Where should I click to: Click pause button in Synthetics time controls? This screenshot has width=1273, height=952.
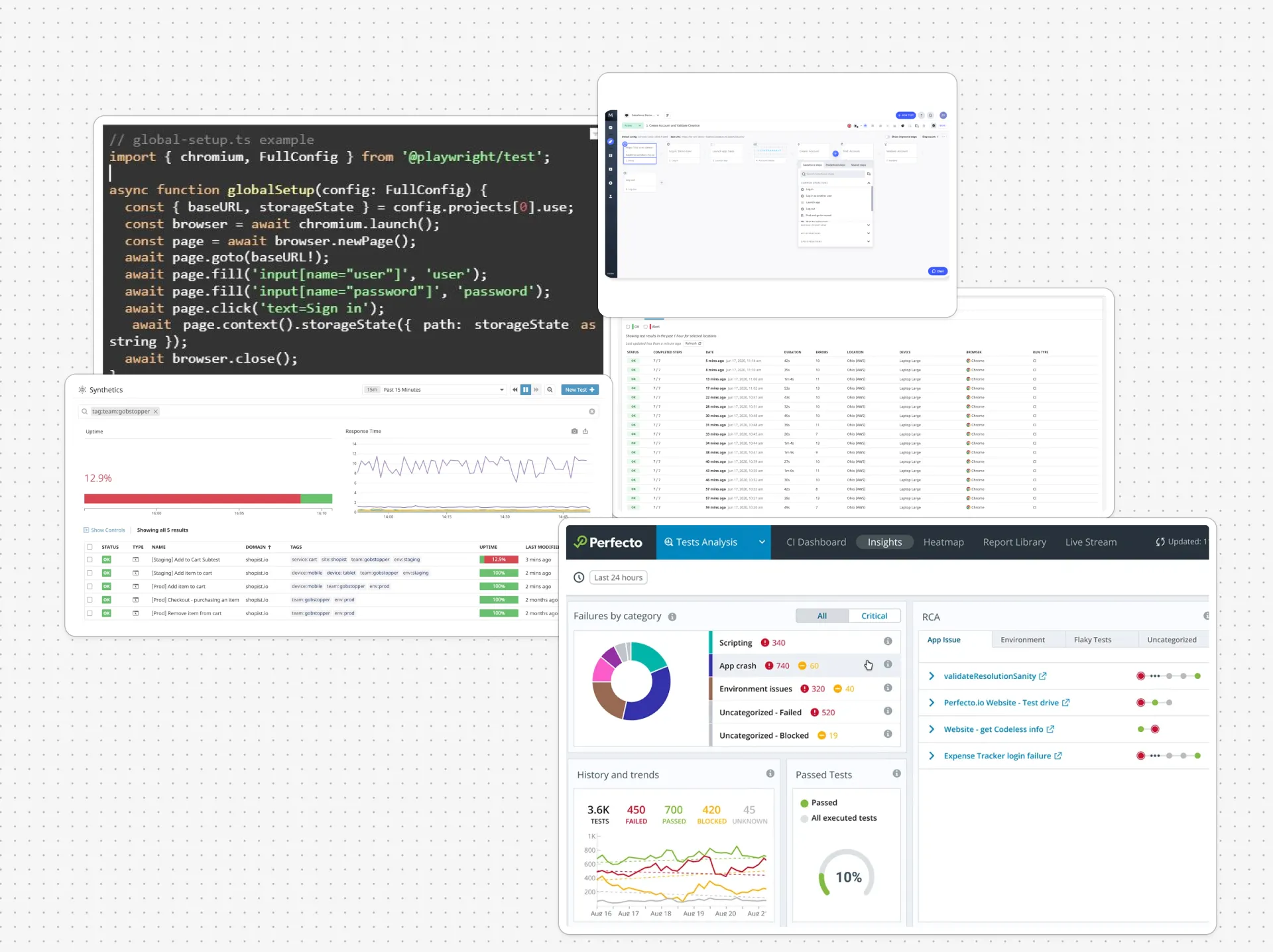pos(526,390)
